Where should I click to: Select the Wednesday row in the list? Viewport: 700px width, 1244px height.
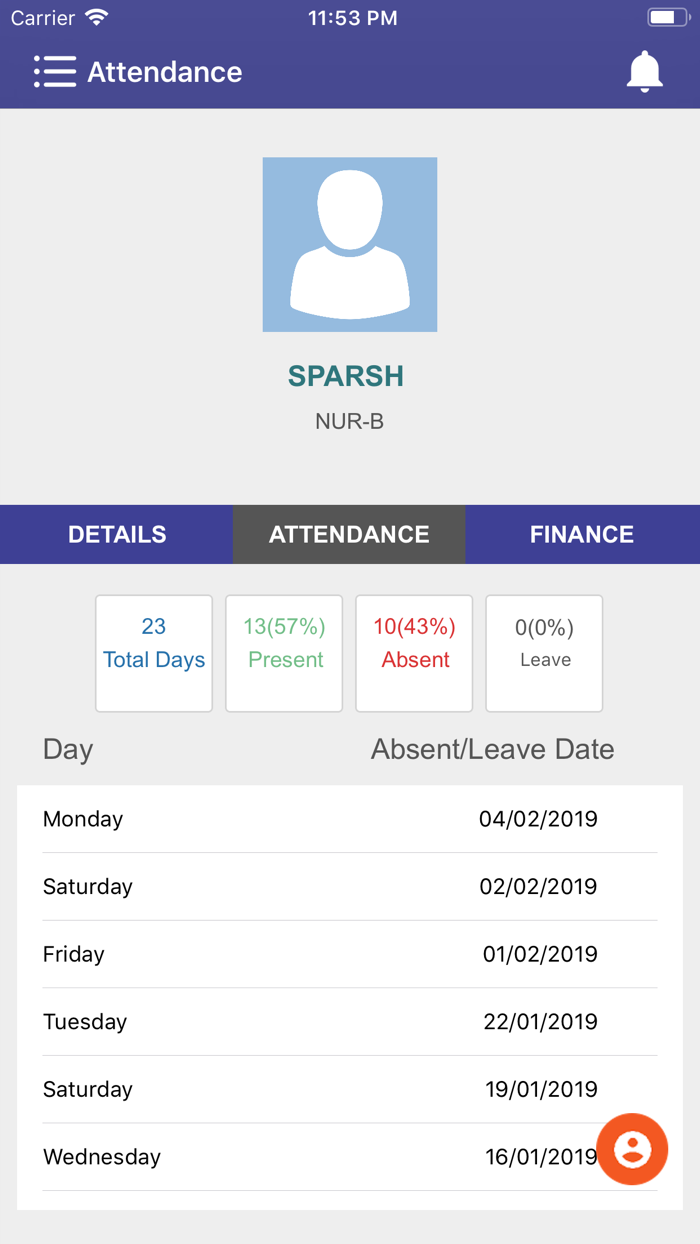point(300,1157)
